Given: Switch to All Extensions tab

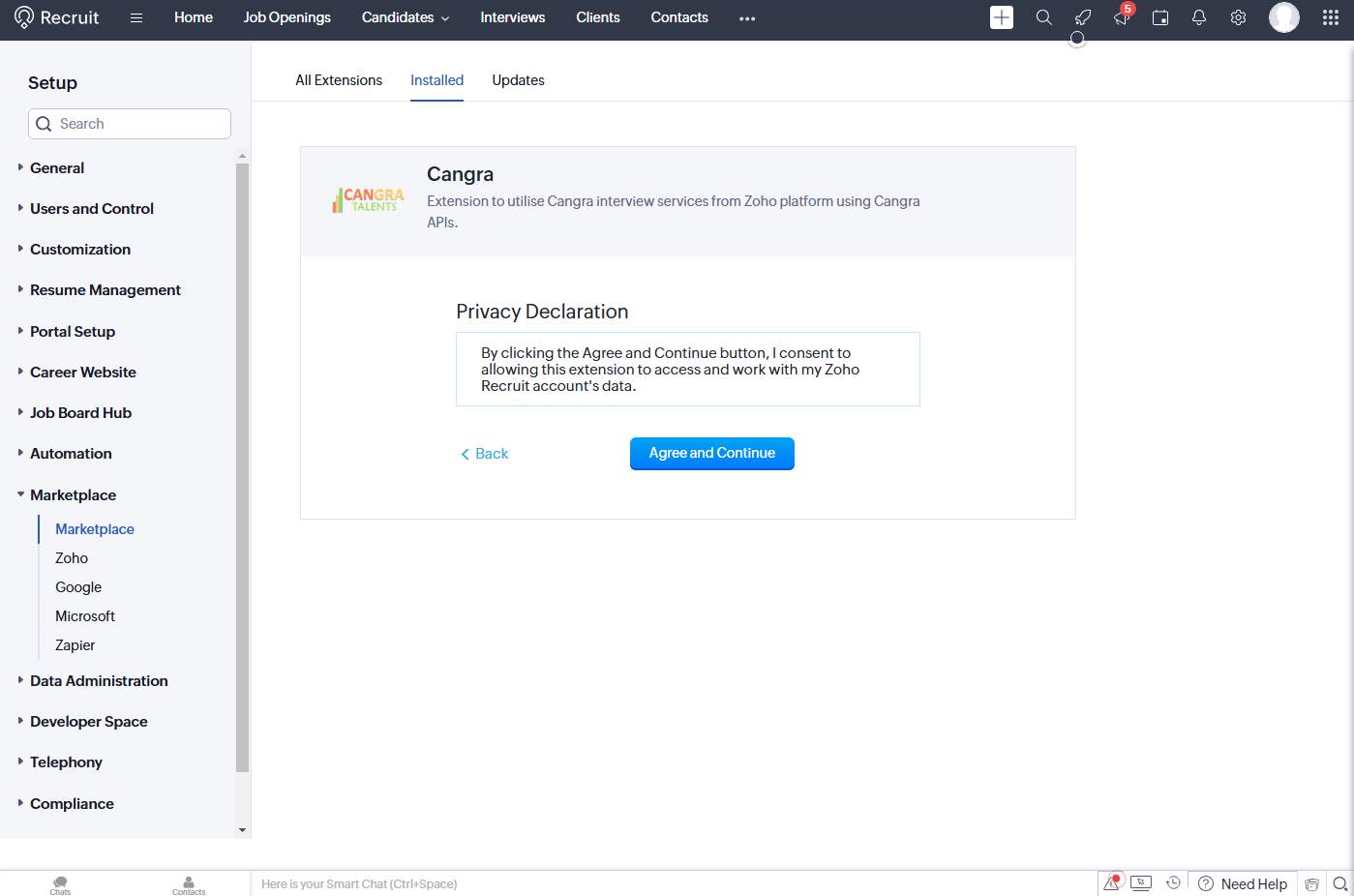Looking at the screenshot, I should [x=339, y=80].
